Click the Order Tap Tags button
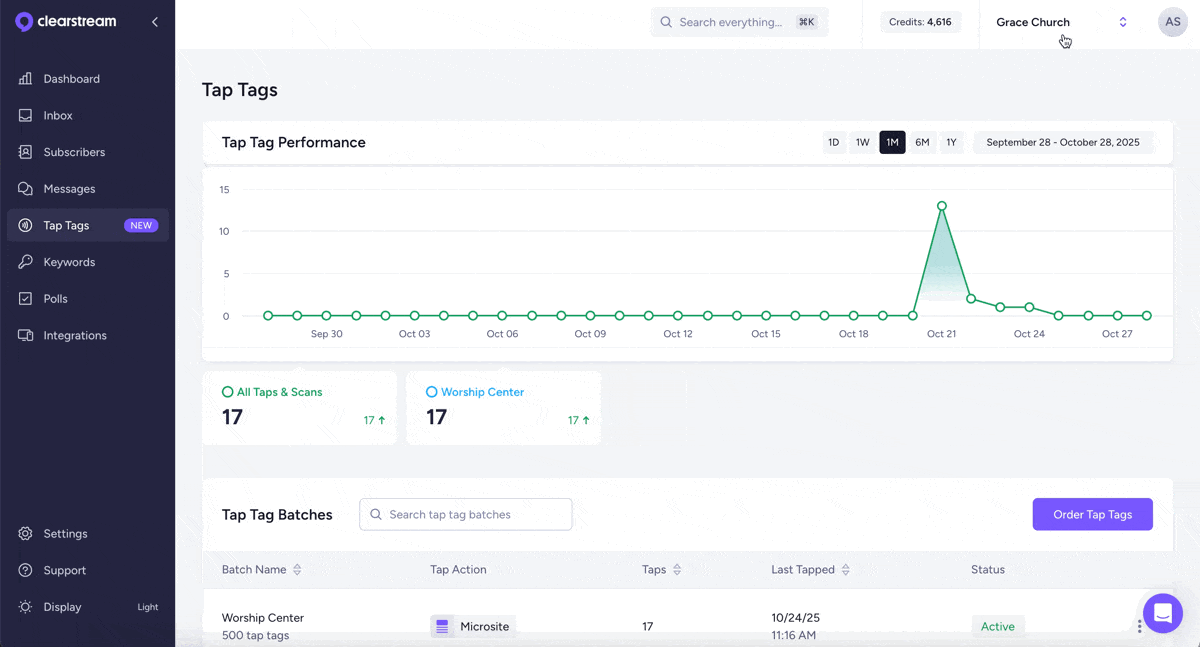1200x647 pixels. coord(1092,515)
